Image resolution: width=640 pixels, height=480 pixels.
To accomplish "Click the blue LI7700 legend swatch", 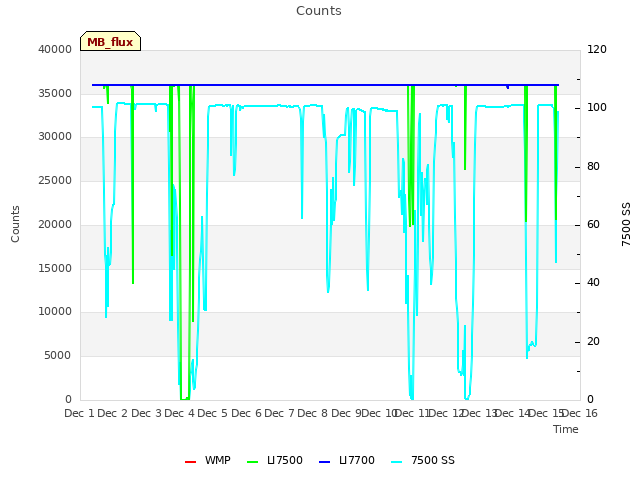I will (324, 462).
